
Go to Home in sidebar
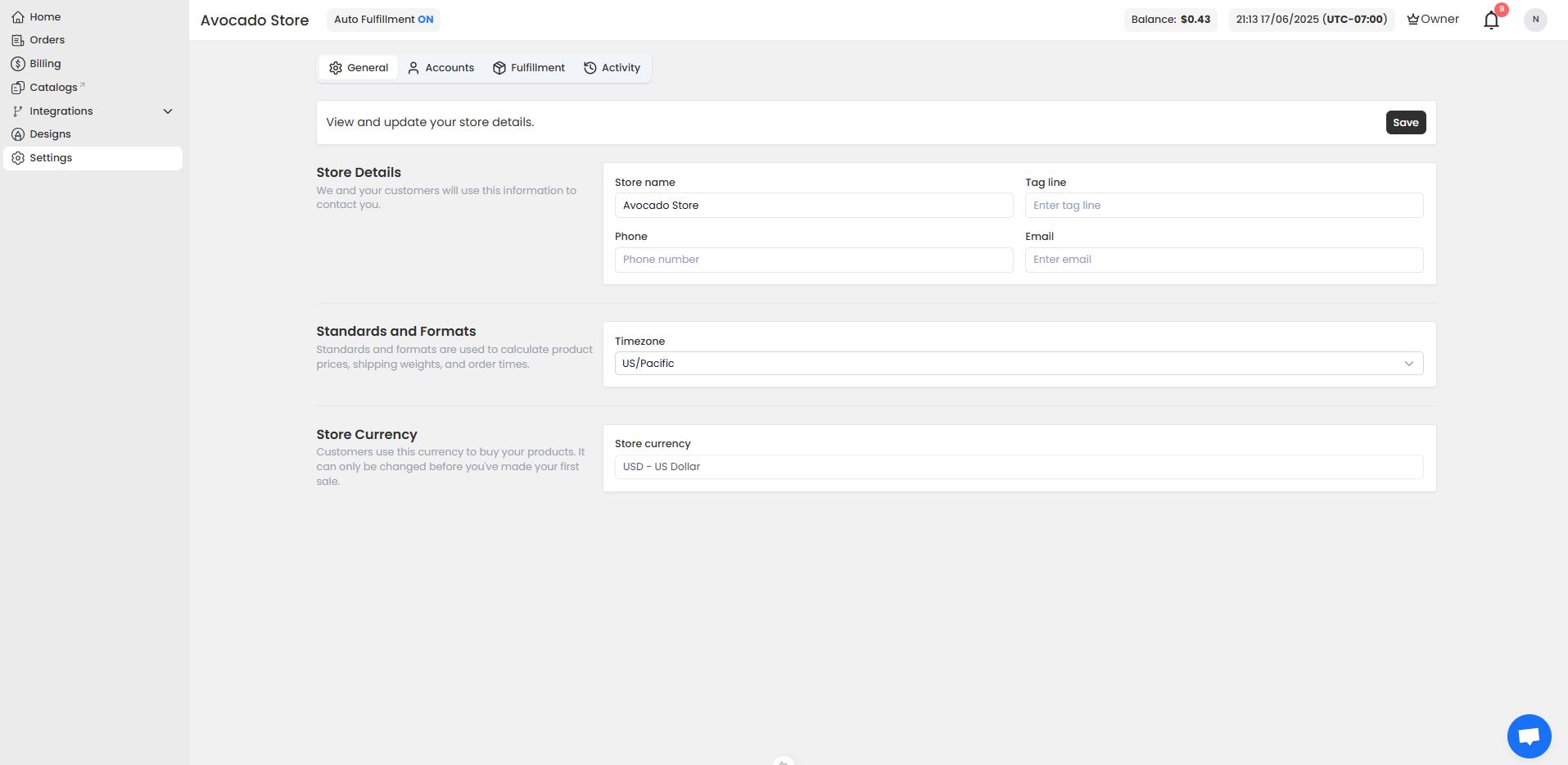[93, 16]
